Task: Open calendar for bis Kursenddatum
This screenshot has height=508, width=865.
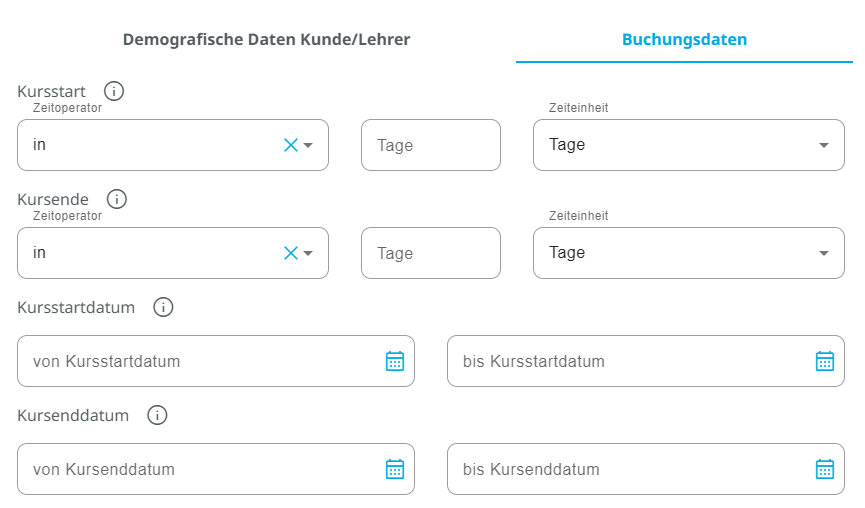Action: point(825,469)
